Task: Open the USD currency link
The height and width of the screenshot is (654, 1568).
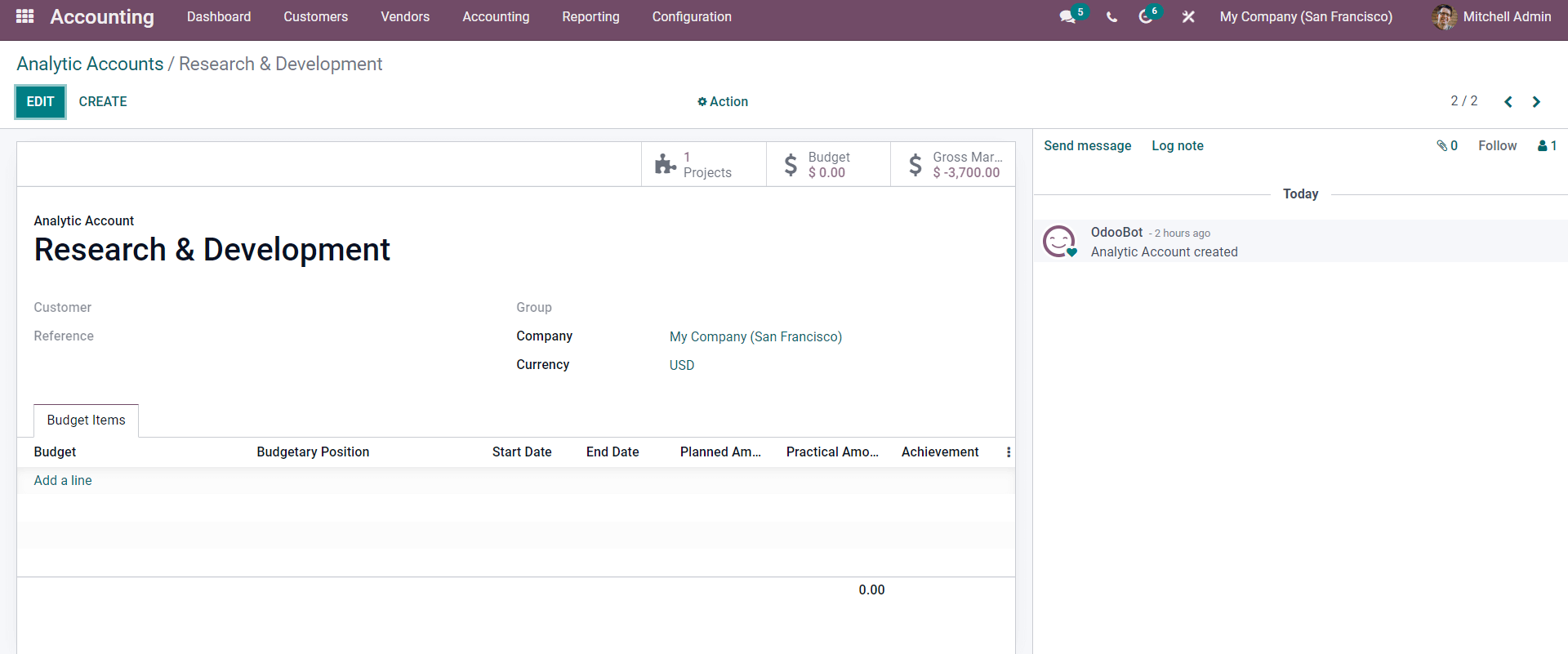Action: click(682, 365)
